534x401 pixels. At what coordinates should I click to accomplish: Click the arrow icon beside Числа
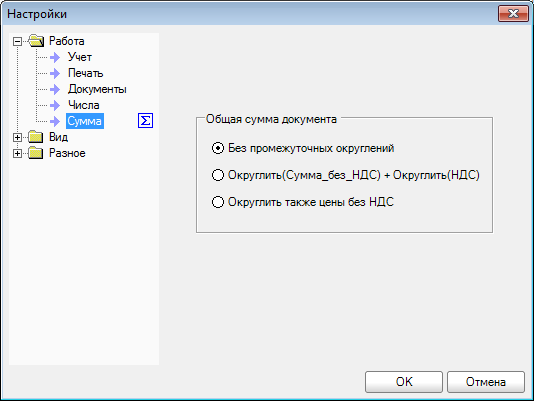(55, 105)
